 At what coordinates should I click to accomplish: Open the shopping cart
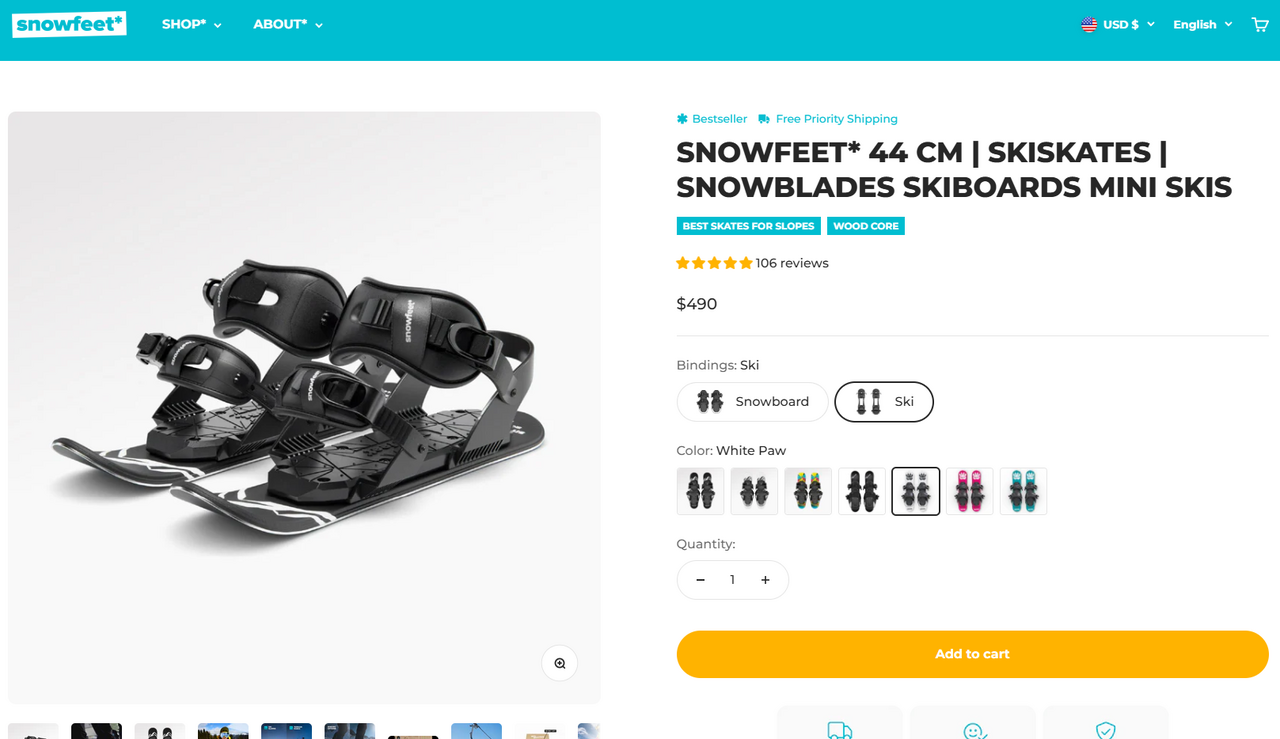[x=1260, y=25]
